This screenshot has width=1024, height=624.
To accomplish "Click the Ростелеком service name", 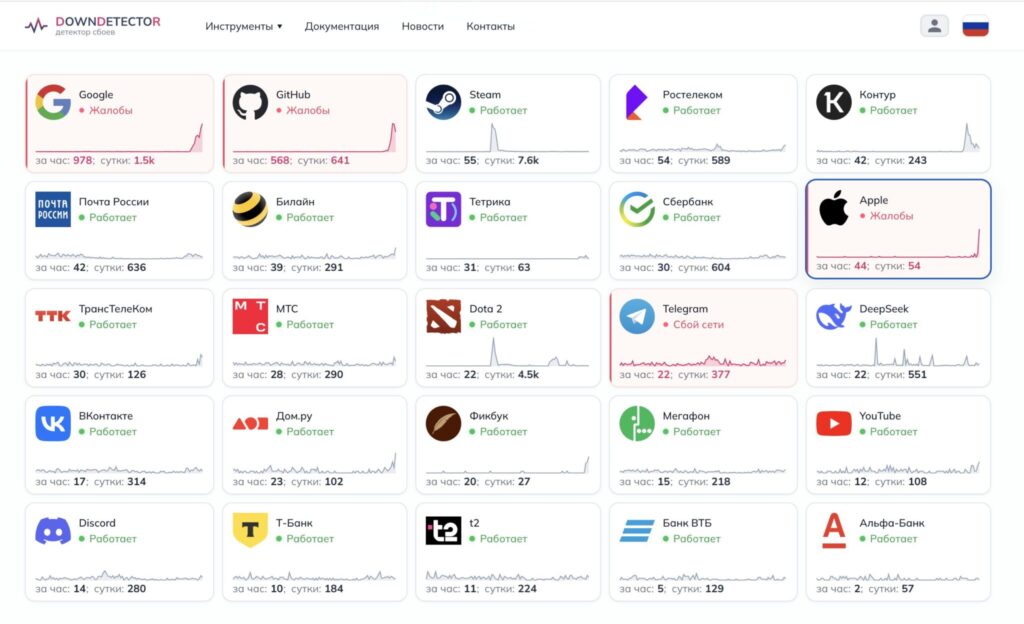I will [692, 95].
